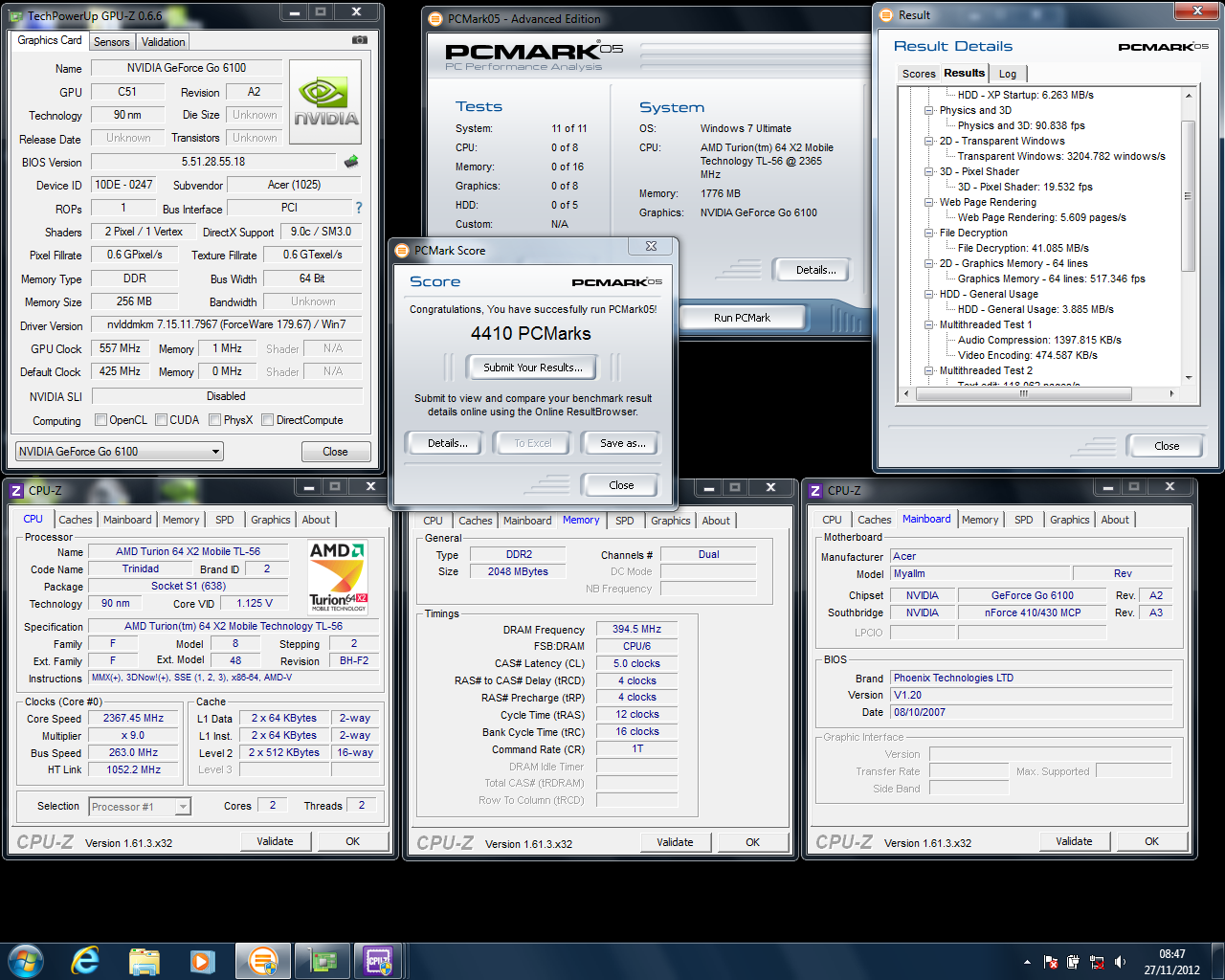The width and height of the screenshot is (1225, 980).
Task: Switch to the Validation tab in GPU-Z
Action: pos(163,41)
